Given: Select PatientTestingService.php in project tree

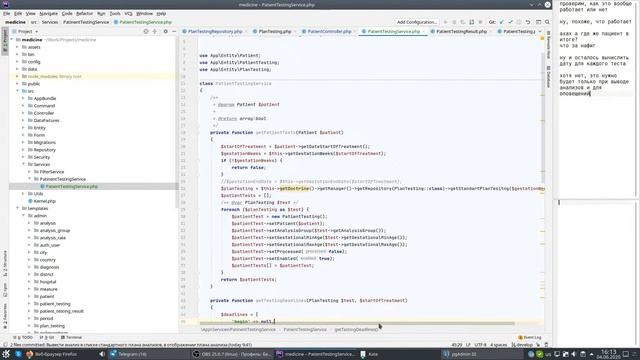Looking at the screenshot, I should [93, 187].
